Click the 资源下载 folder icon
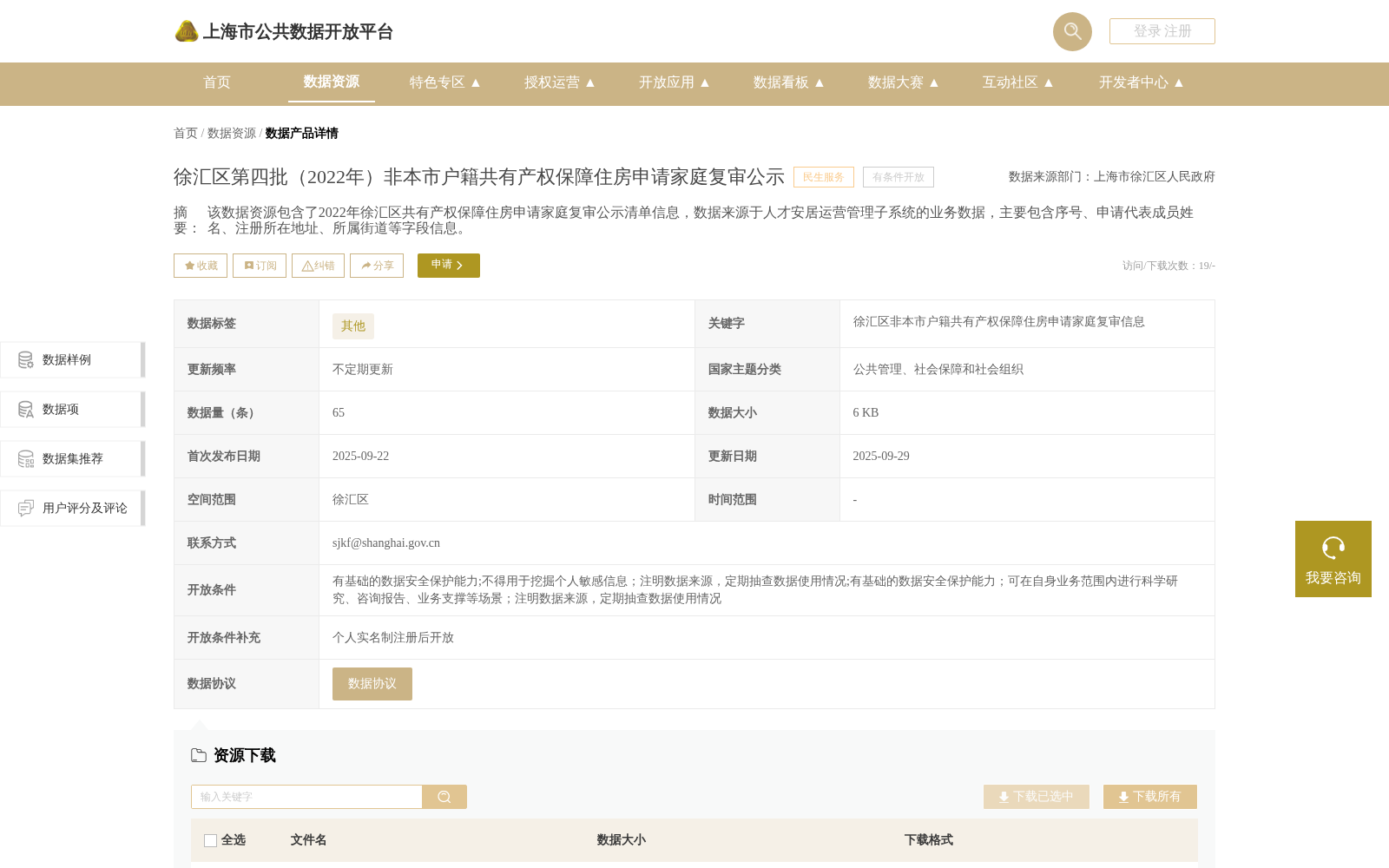1389x868 pixels. click(199, 755)
